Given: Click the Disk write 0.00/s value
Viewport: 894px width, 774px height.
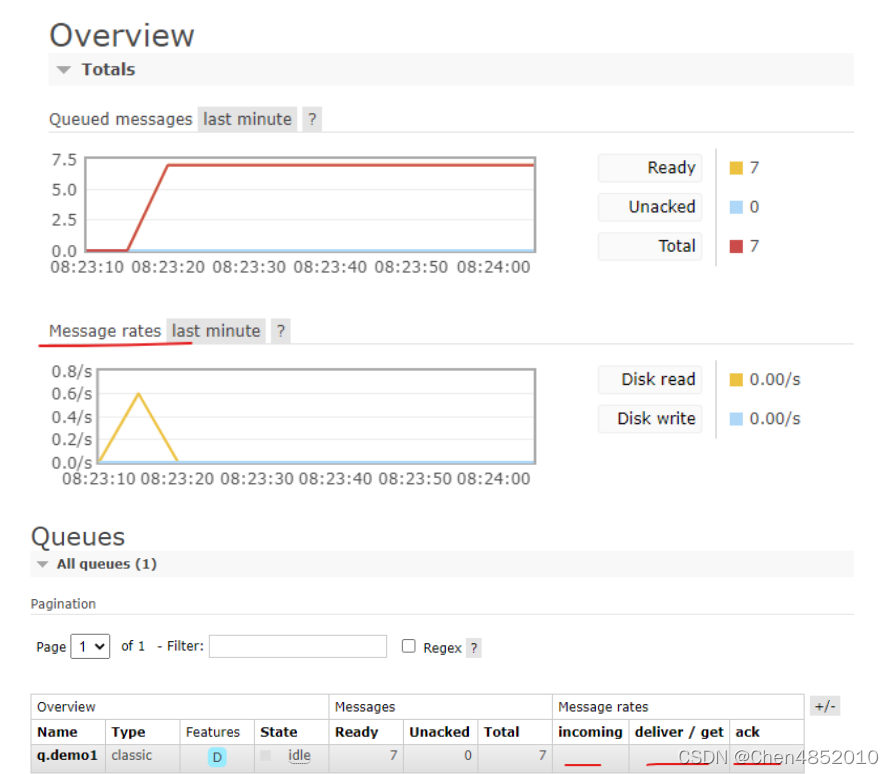Looking at the screenshot, I should click(774, 419).
